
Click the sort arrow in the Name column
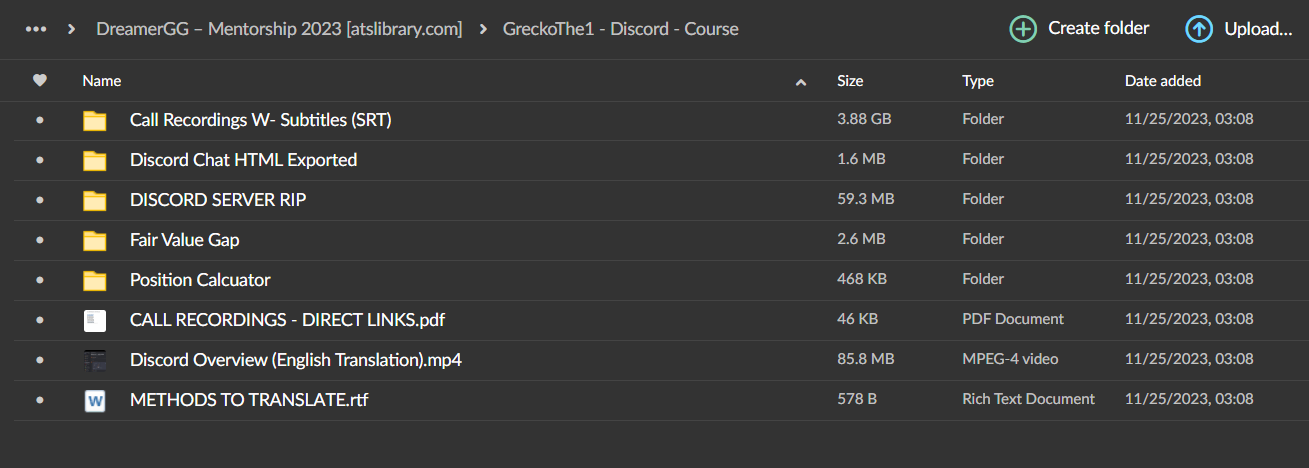point(800,82)
